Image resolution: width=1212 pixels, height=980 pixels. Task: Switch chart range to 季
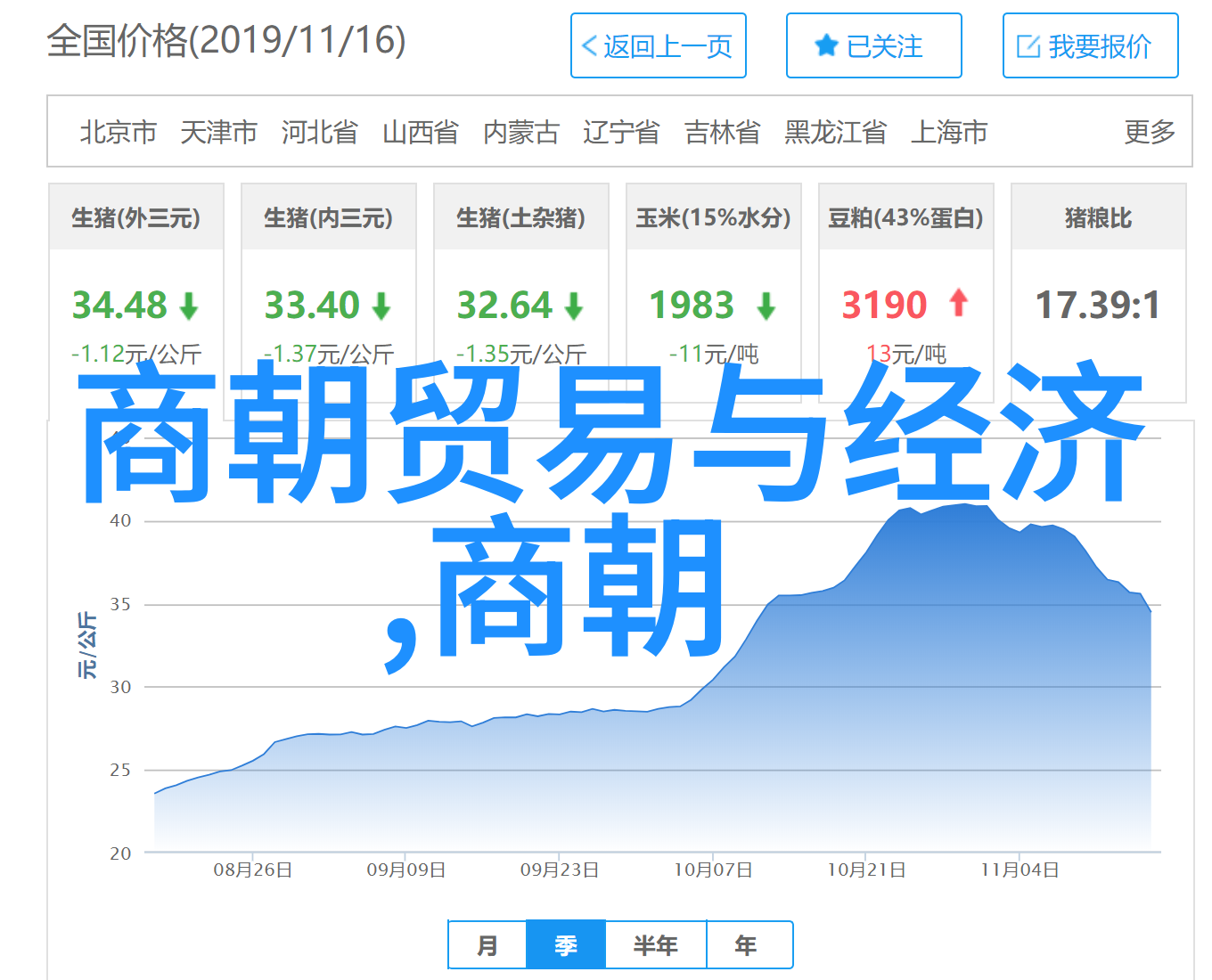[x=566, y=945]
